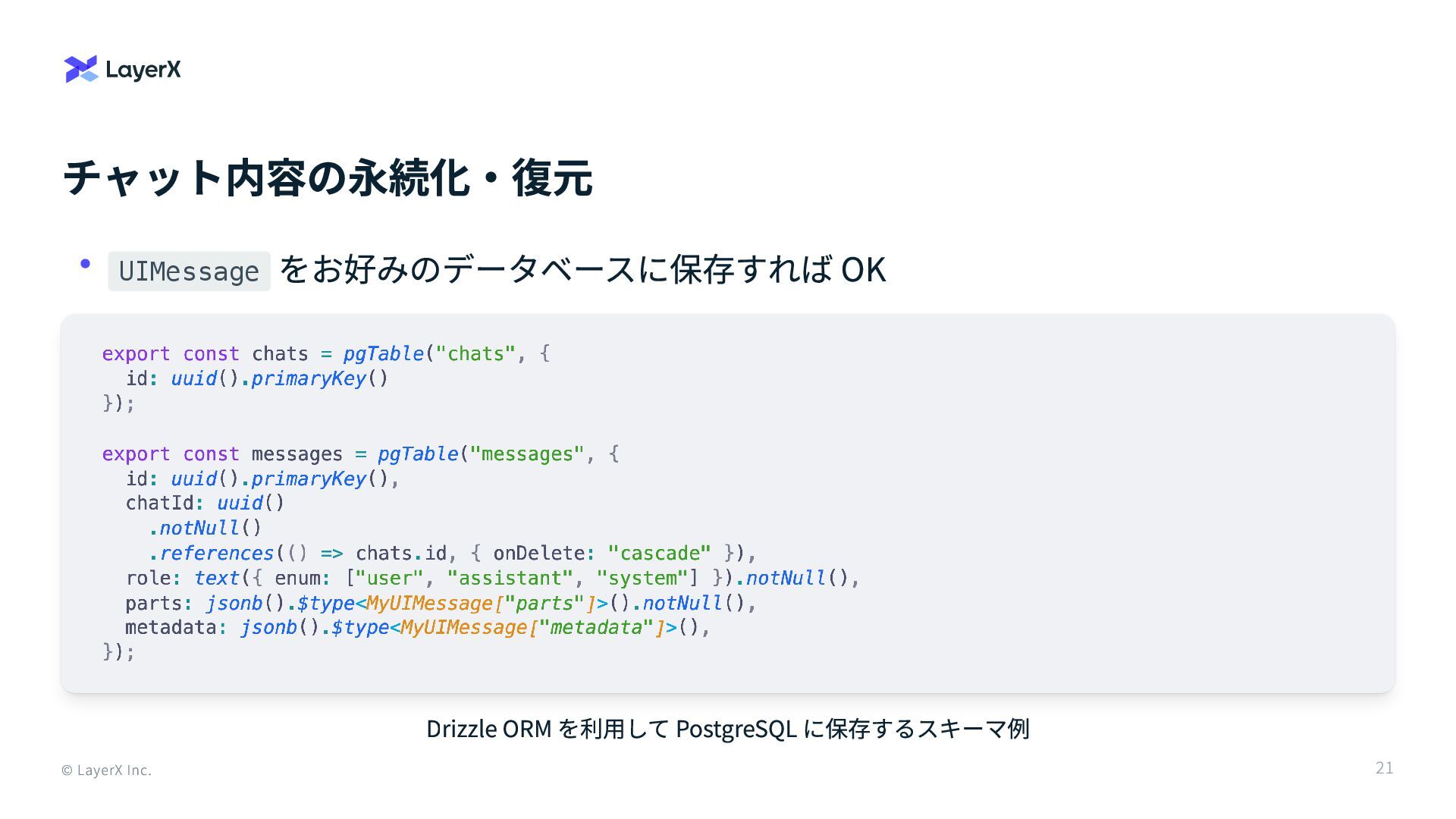
Task: Click the page number 21
Action: pyautogui.click(x=1384, y=768)
